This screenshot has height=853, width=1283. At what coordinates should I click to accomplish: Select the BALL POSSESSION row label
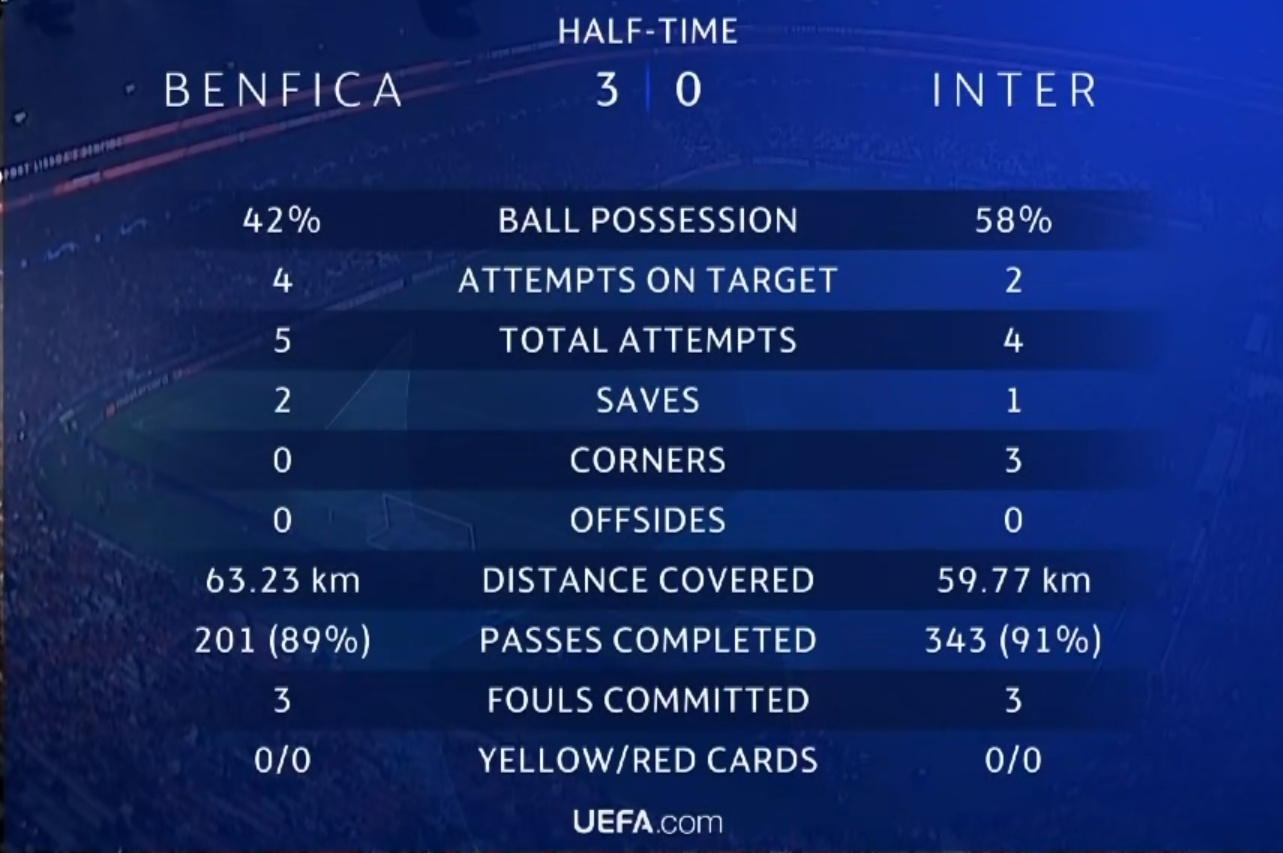[648, 220]
